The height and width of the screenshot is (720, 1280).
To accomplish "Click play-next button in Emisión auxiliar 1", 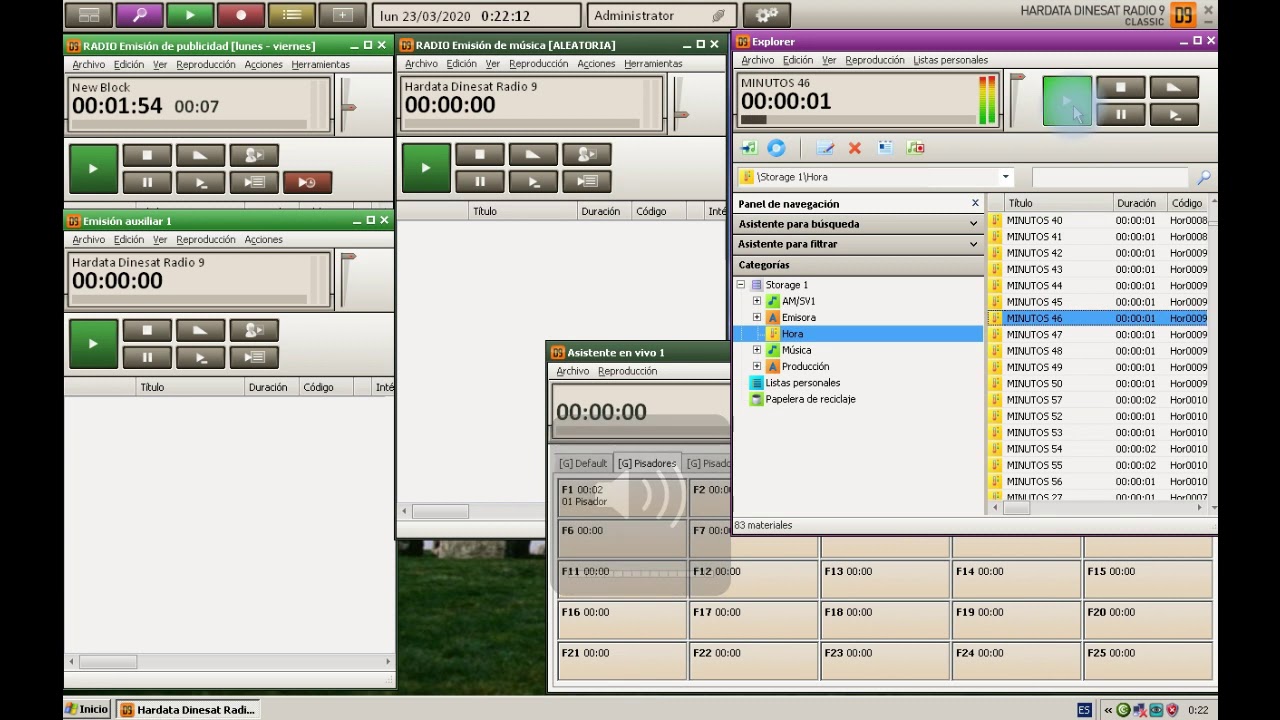I will [x=200, y=357].
